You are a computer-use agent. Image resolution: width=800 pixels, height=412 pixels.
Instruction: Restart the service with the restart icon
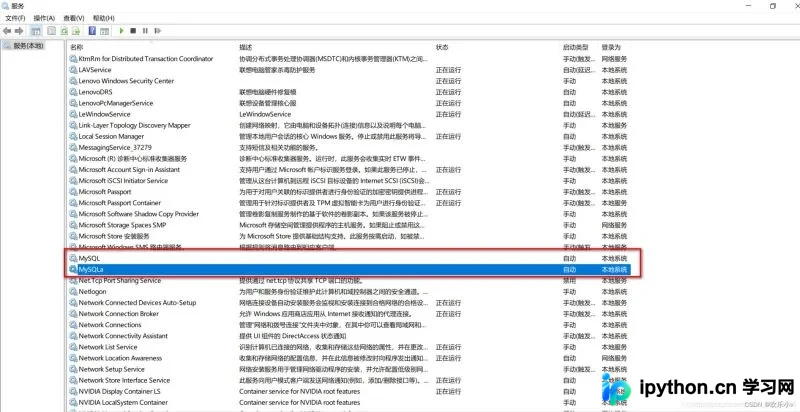point(158,31)
